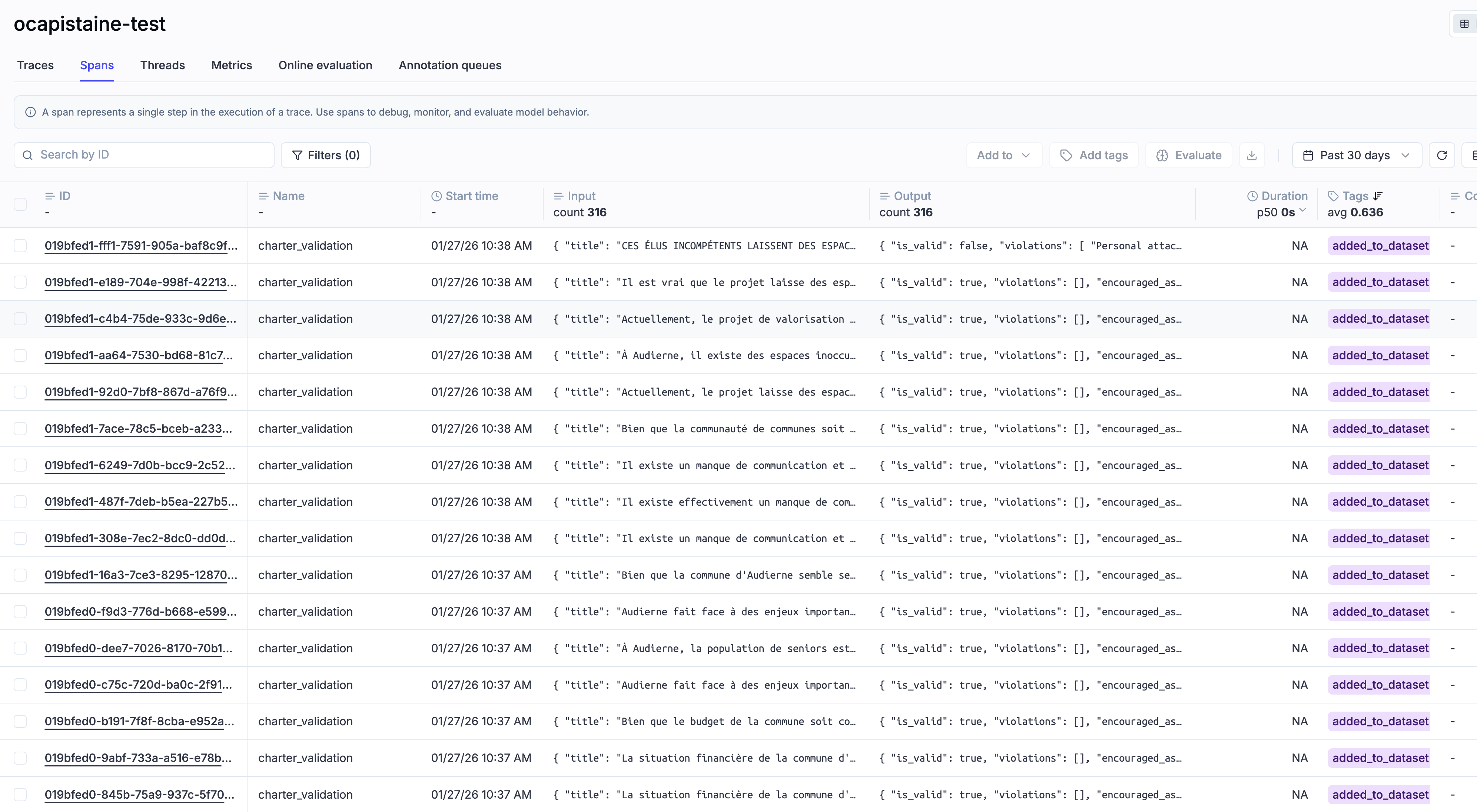Select all spans with the header checkbox
1477x812 pixels.
pos(20,204)
